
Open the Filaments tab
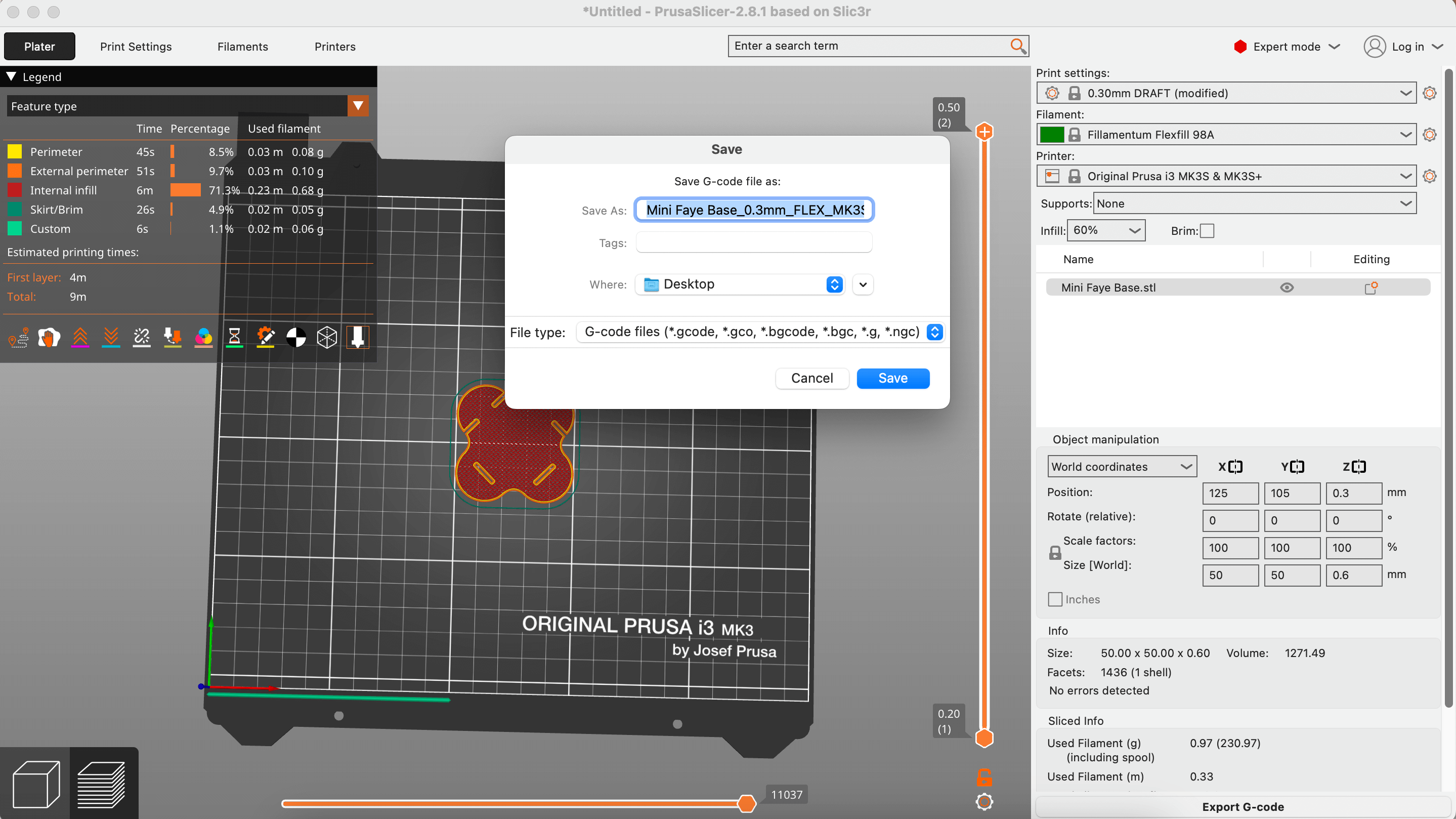click(x=242, y=47)
